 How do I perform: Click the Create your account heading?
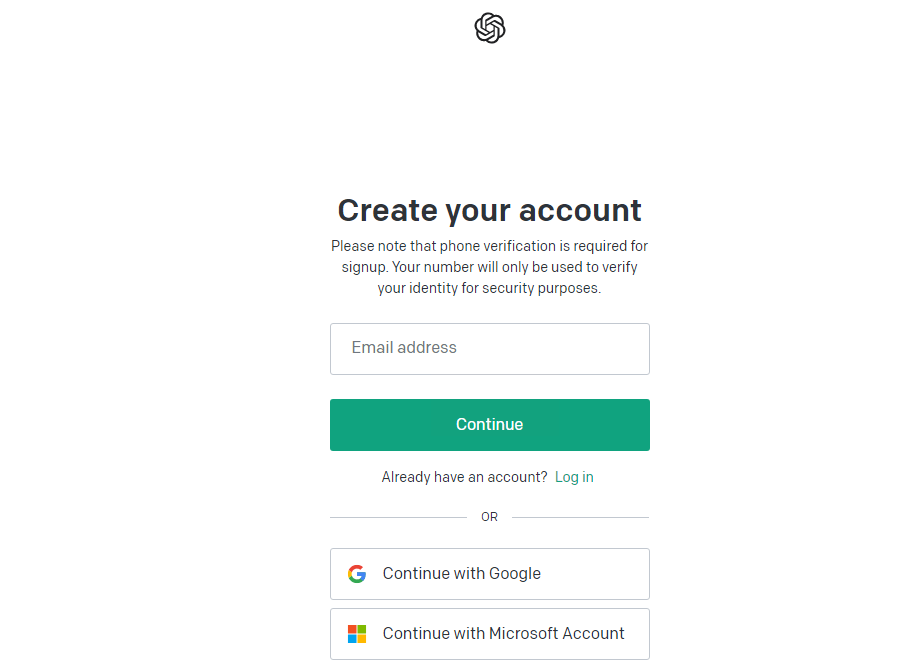click(x=490, y=210)
